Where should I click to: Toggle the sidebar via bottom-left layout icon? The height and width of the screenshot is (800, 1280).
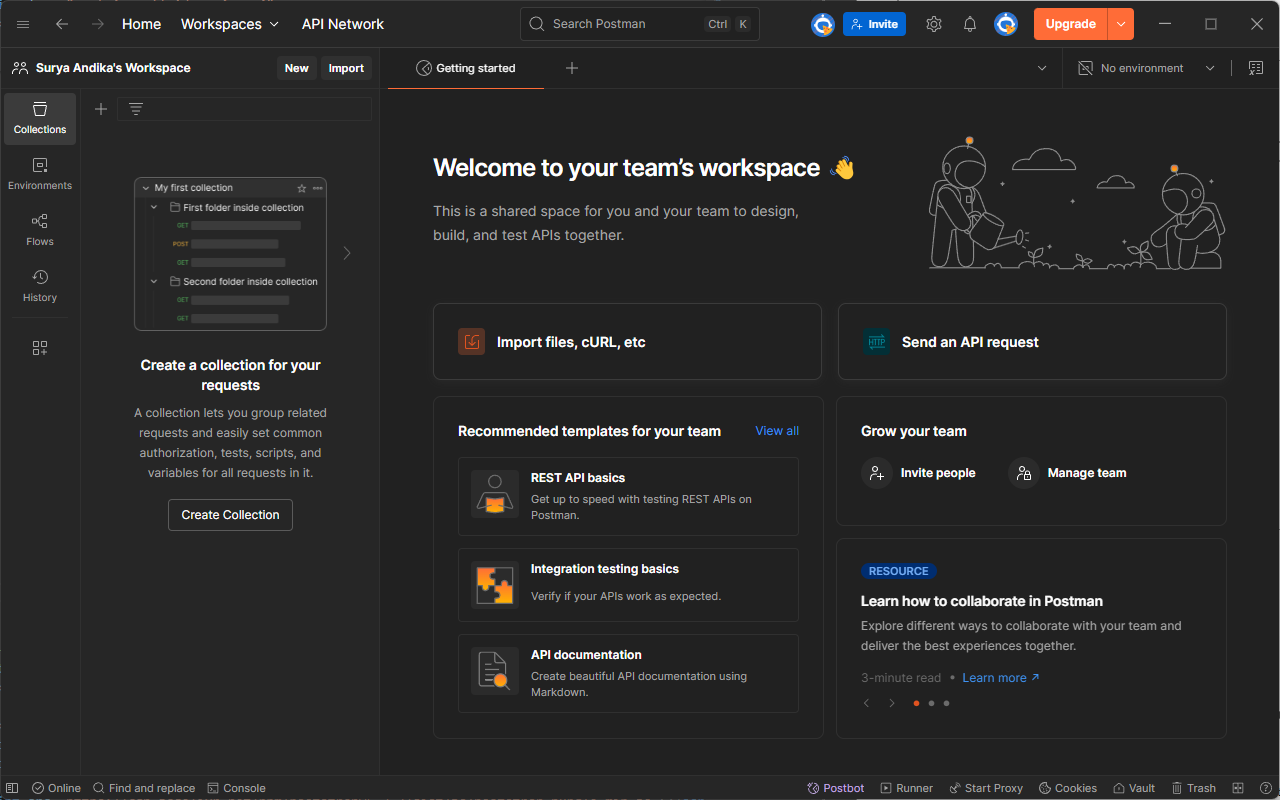tap(12, 788)
